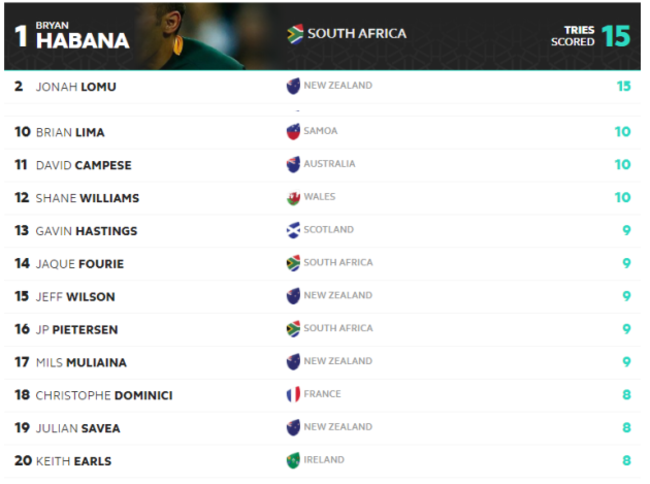Screen dimensions: 650x484
Task: Click South Africa flag beside Jaque Fourie
Action: [x=293, y=264]
